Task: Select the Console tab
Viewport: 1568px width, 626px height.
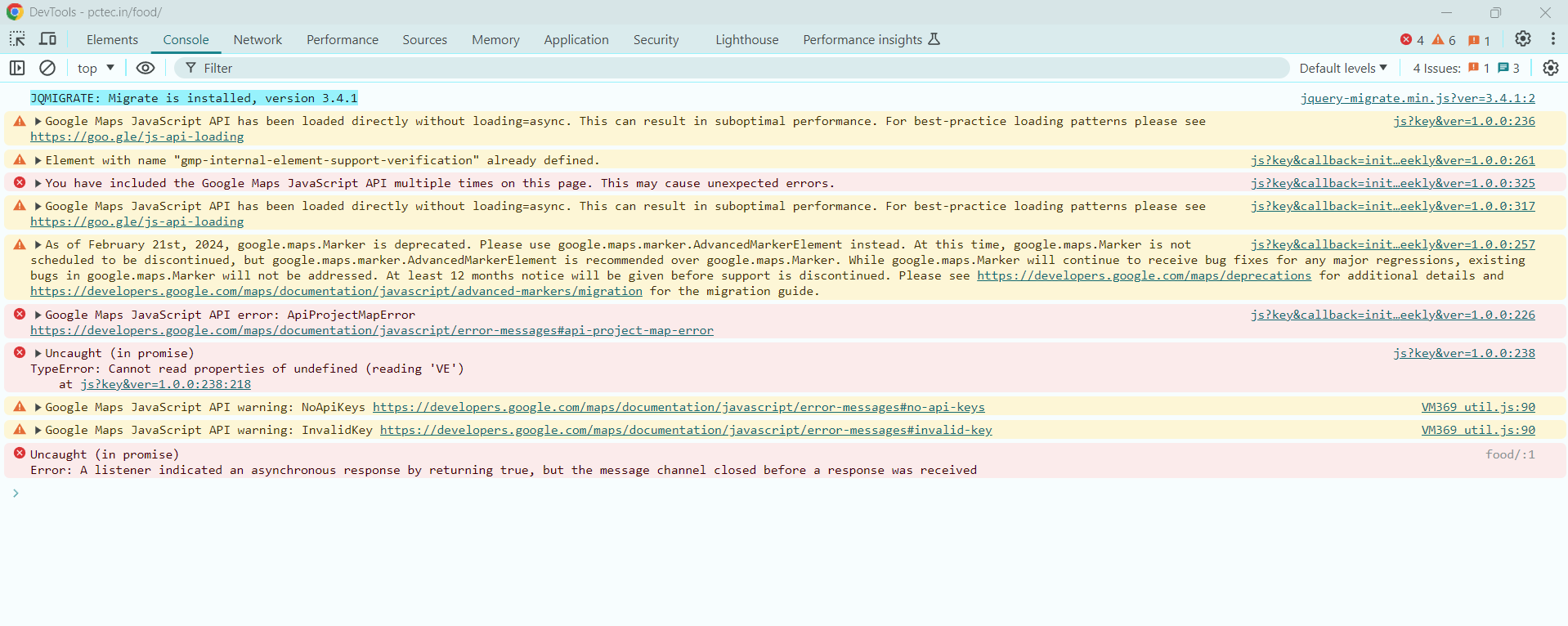Action: [x=186, y=39]
